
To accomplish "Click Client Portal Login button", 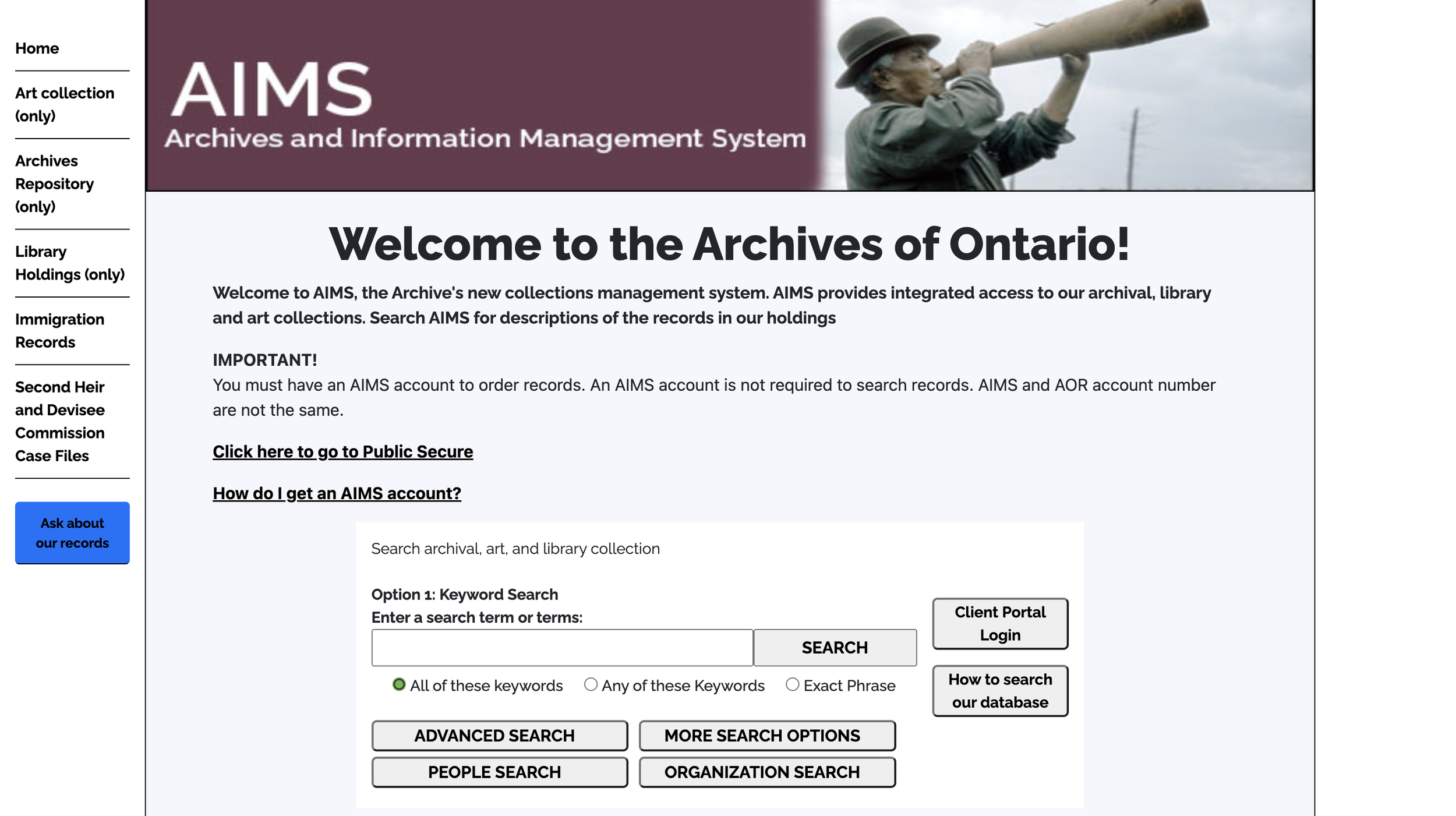I will (x=999, y=624).
